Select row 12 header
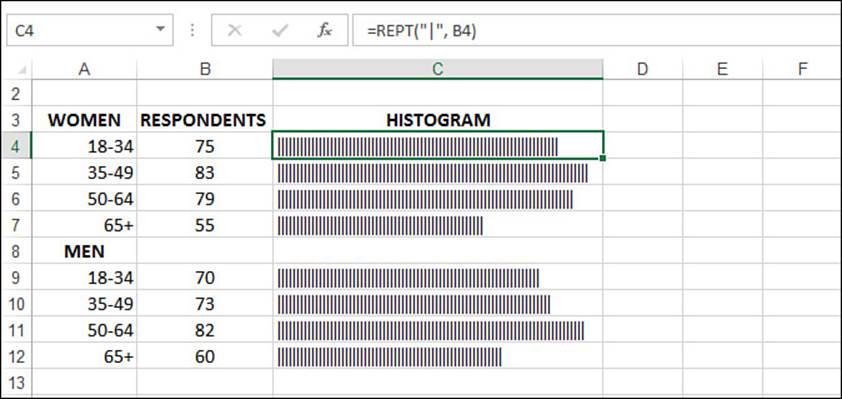842x399 pixels. pyautogui.click(x=16, y=357)
